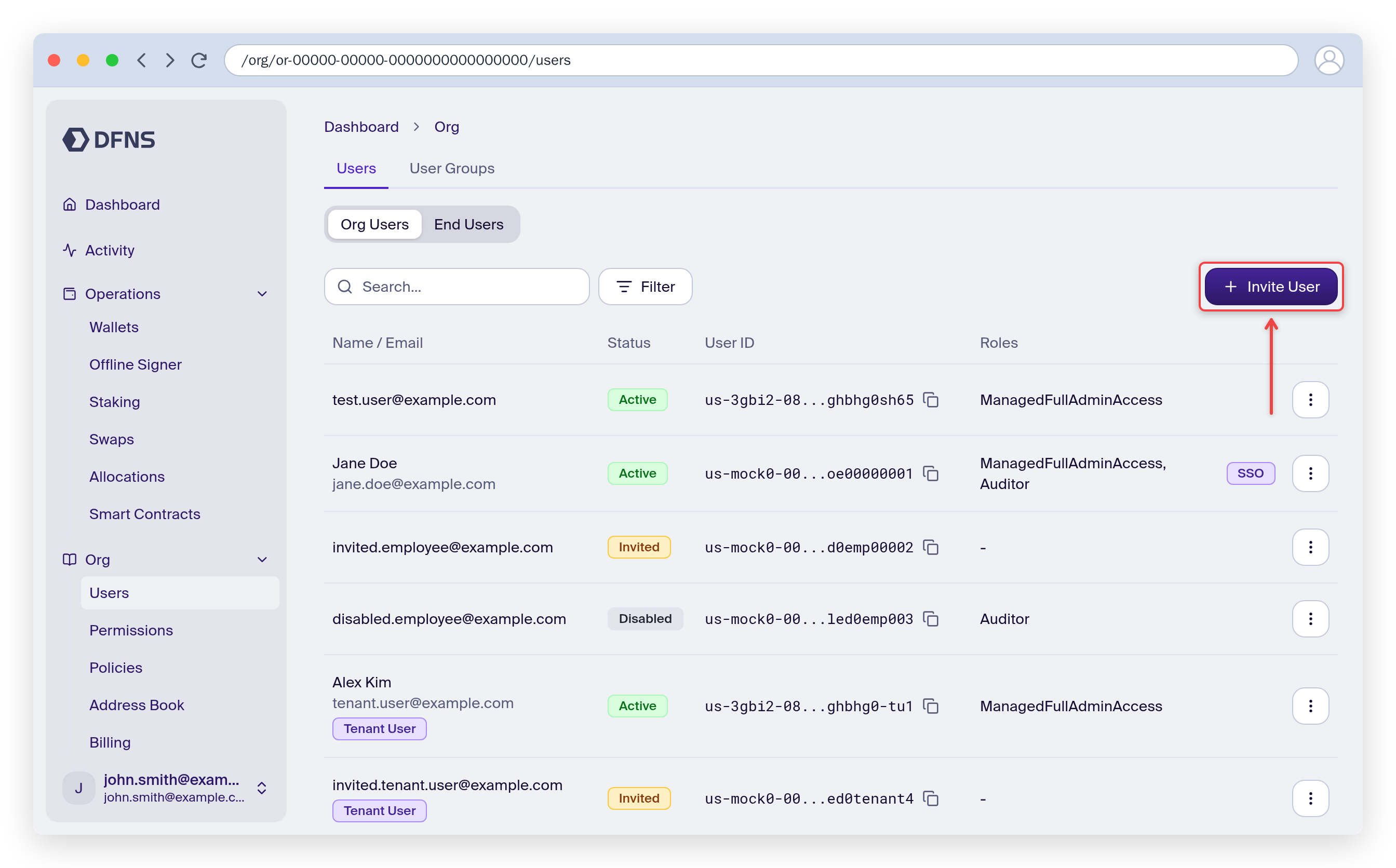
Task: Open Smart Contracts in the sidebar
Action: [x=145, y=514]
